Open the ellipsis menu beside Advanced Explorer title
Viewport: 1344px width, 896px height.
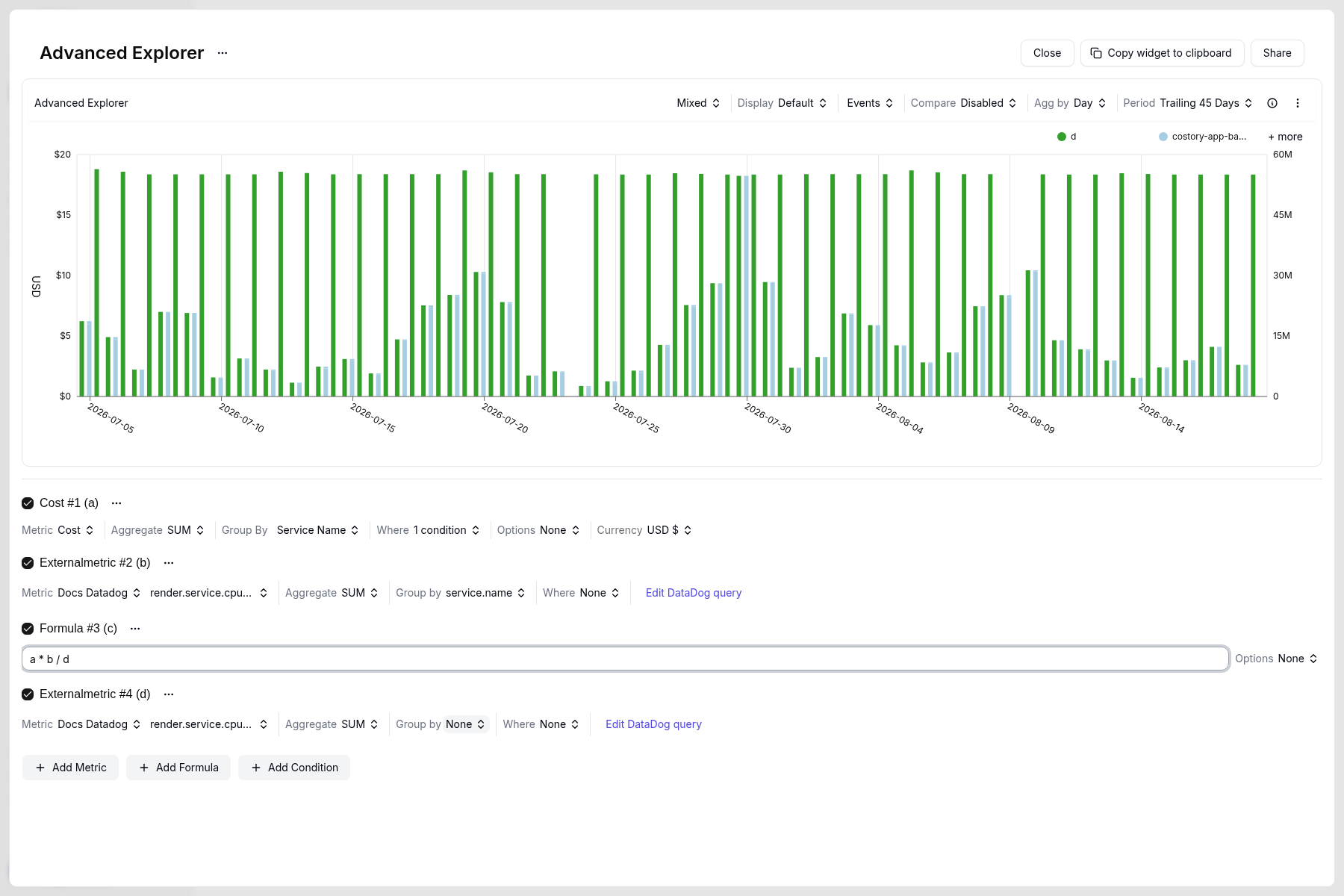click(223, 53)
